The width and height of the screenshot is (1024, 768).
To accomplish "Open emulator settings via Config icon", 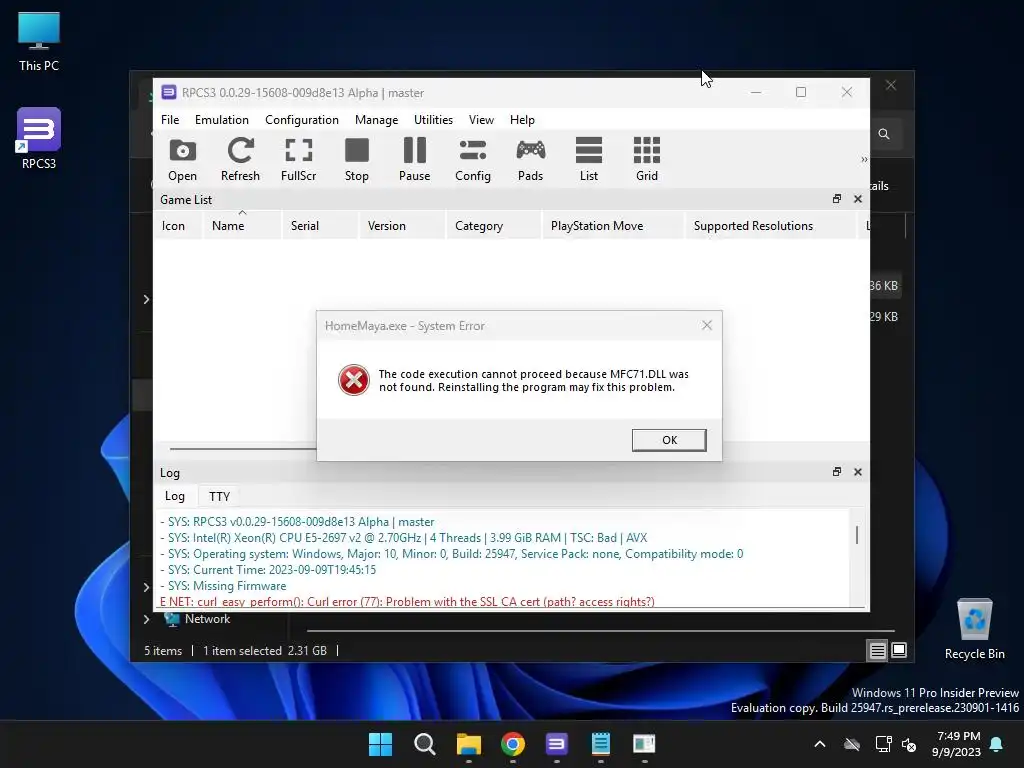I will tap(473, 159).
